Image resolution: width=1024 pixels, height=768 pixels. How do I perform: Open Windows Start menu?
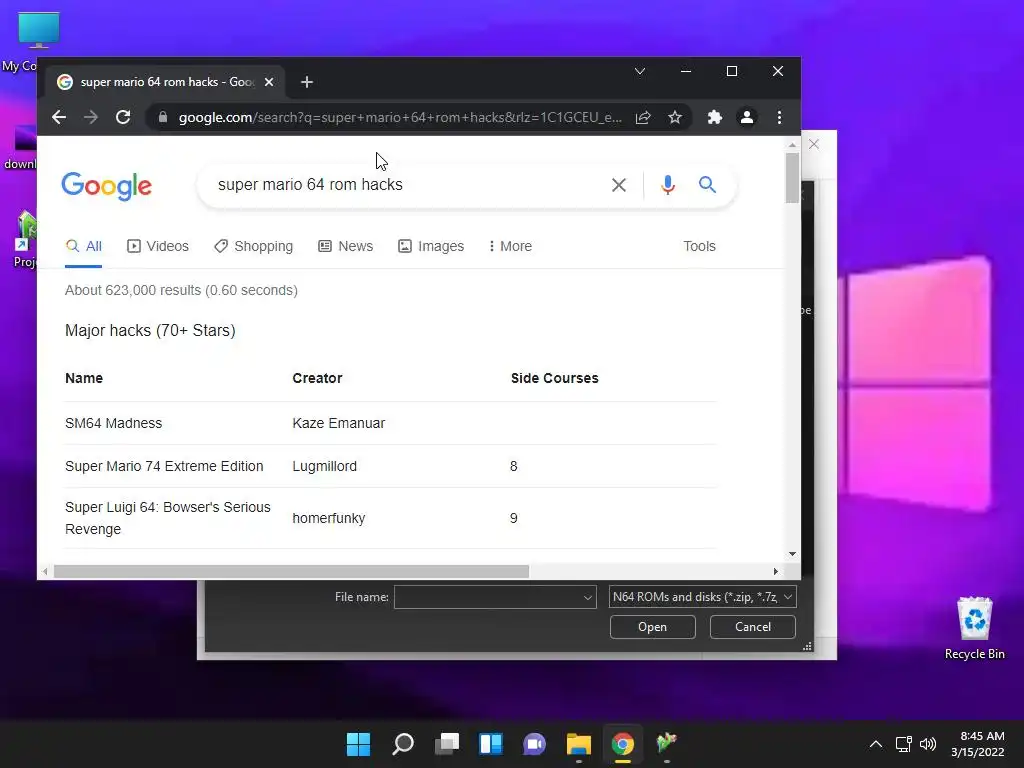(x=358, y=744)
